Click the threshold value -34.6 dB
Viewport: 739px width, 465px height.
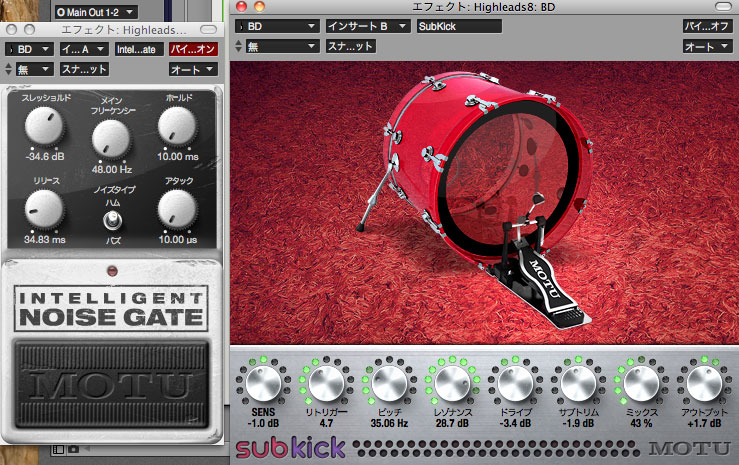(x=45, y=156)
